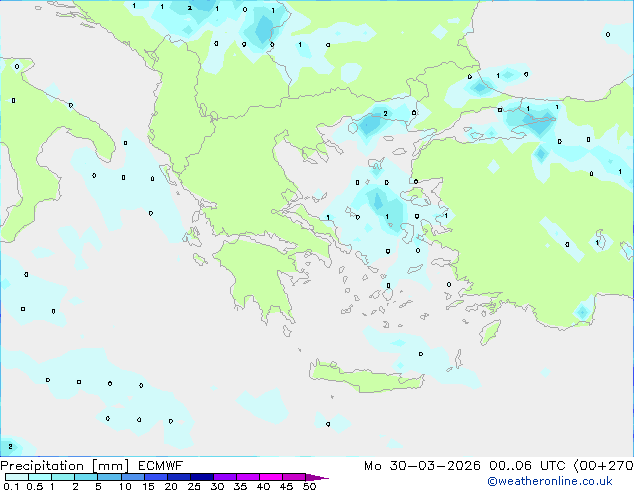The width and height of the screenshot is (634, 490).
Task: Click the date 'Mo 30-03-2026'
Action: pos(422,466)
